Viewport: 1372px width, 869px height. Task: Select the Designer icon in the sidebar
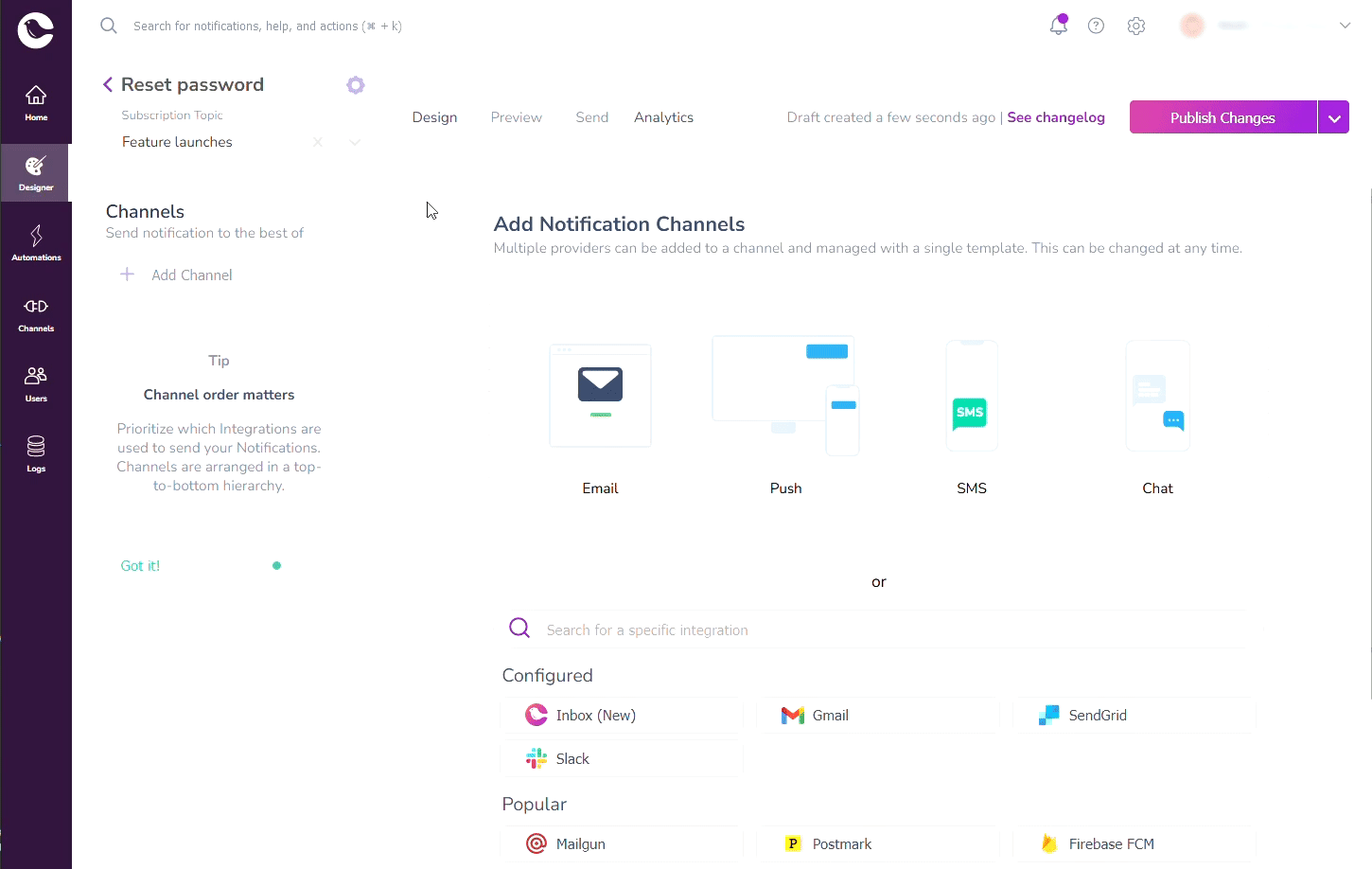click(36, 172)
